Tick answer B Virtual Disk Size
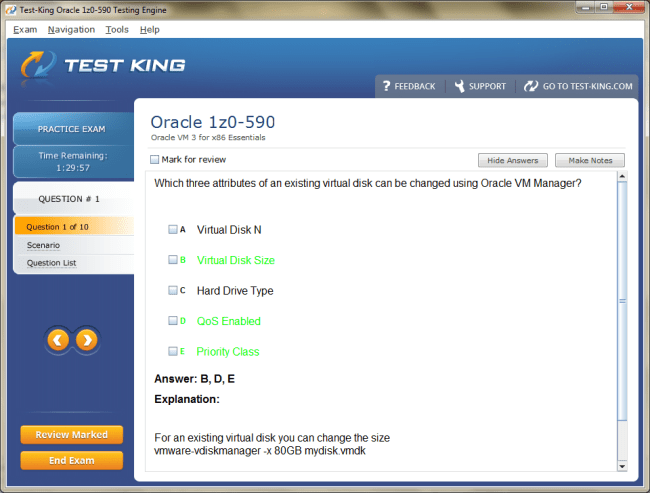 pos(172,260)
